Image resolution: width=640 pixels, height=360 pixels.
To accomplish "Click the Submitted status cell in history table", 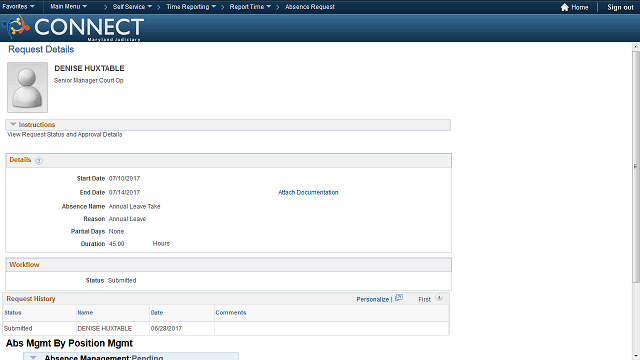I will click(x=18, y=328).
